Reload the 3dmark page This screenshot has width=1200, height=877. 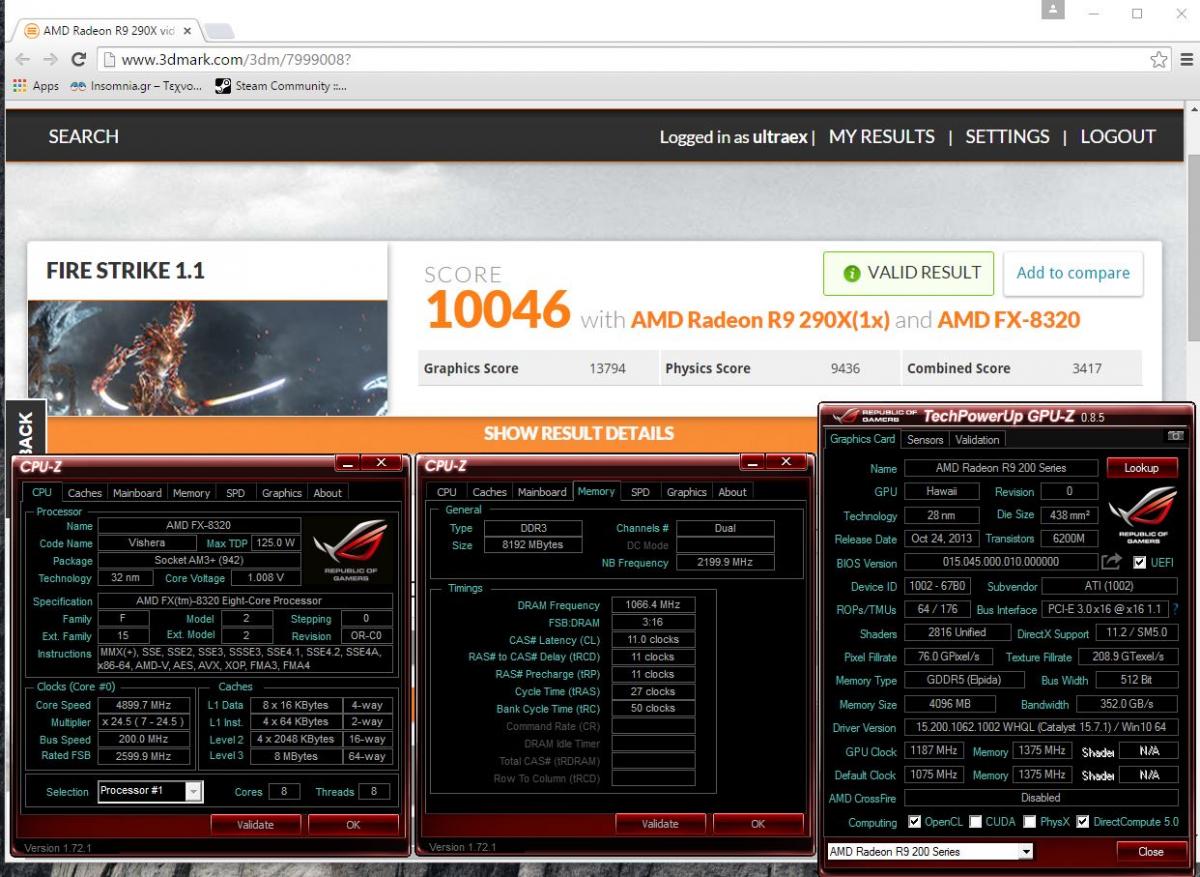pos(80,60)
